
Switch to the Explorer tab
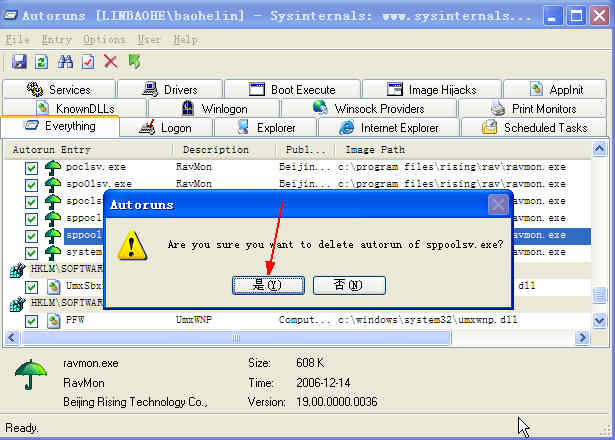(x=266, y=128)
